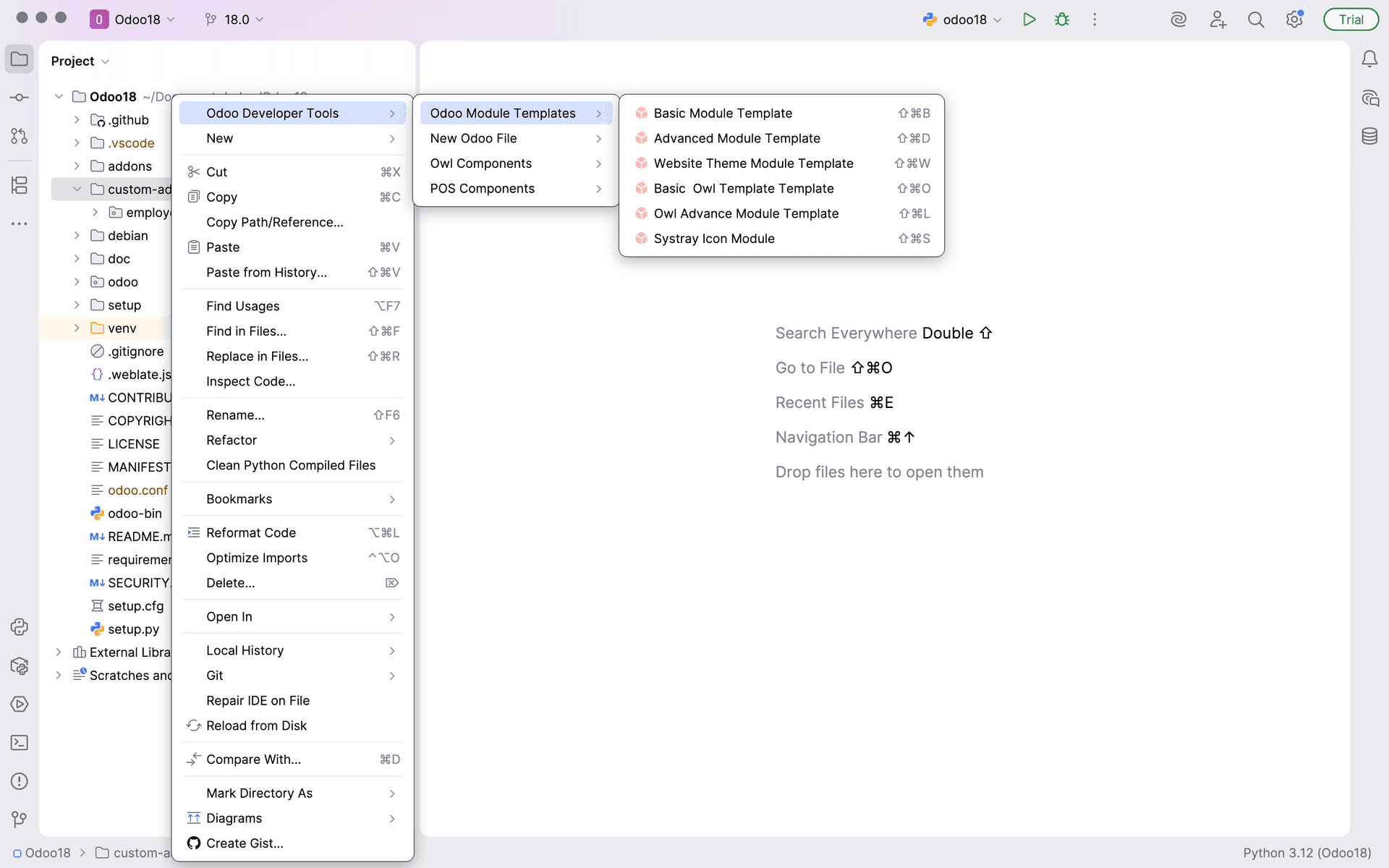Click the Debug bug icon

pyautogui.click(x=1061, y=20)
